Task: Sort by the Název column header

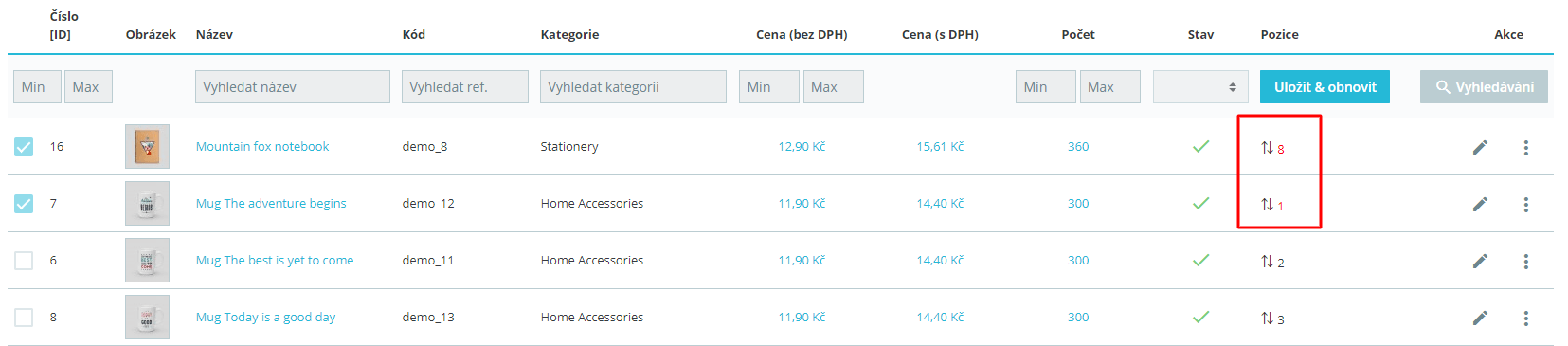Action: 214,34
